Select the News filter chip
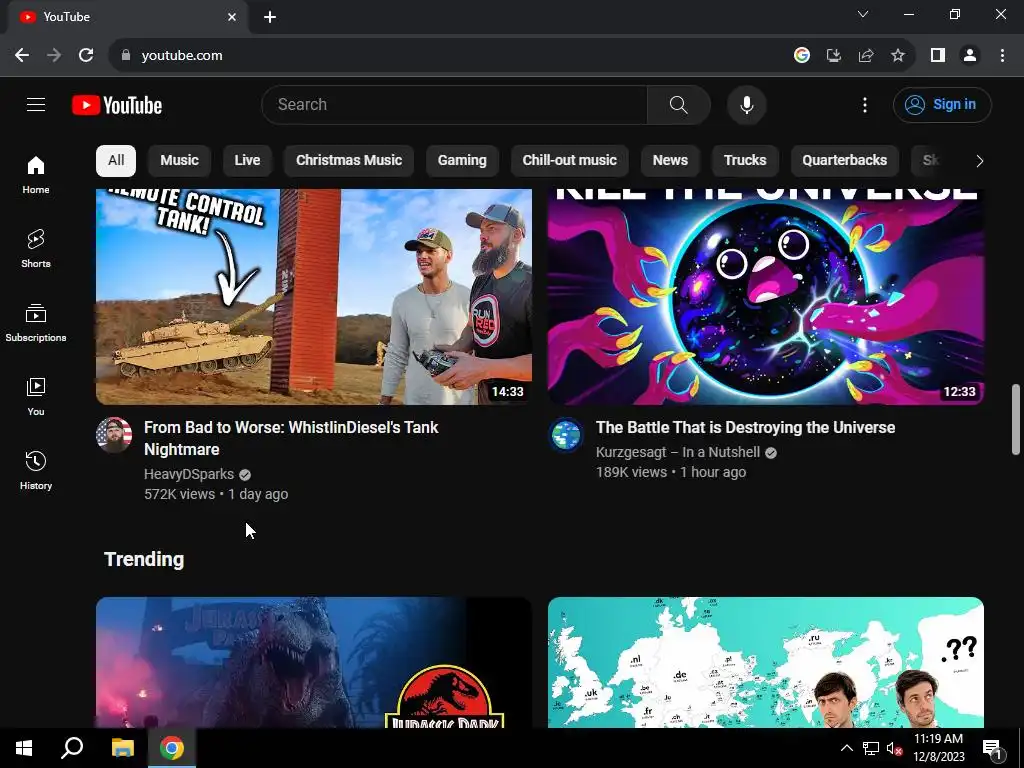This screenshot has width=1024, height=768. [670, 161]
